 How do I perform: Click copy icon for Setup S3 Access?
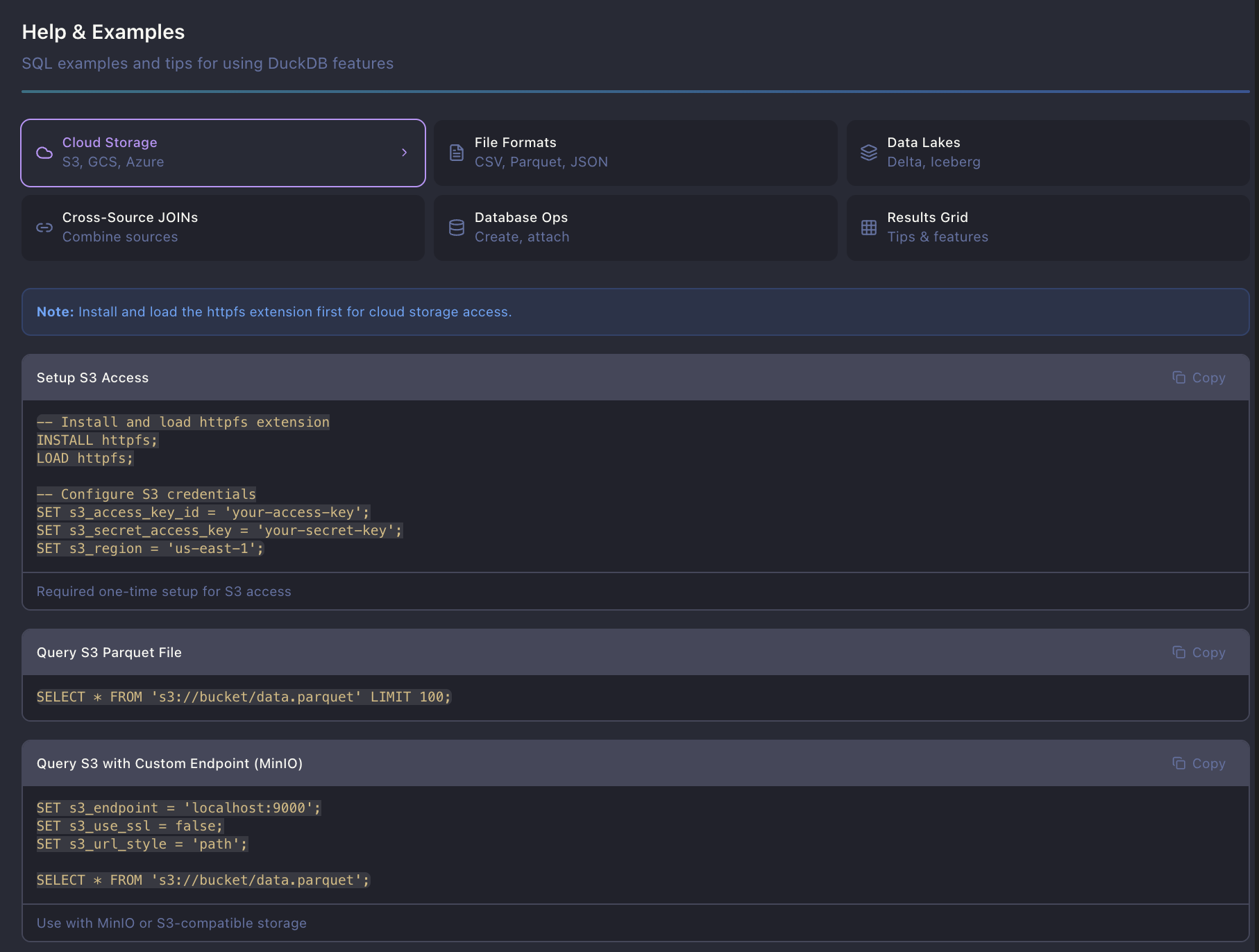pyautogui.click(x=1179, y=377)
